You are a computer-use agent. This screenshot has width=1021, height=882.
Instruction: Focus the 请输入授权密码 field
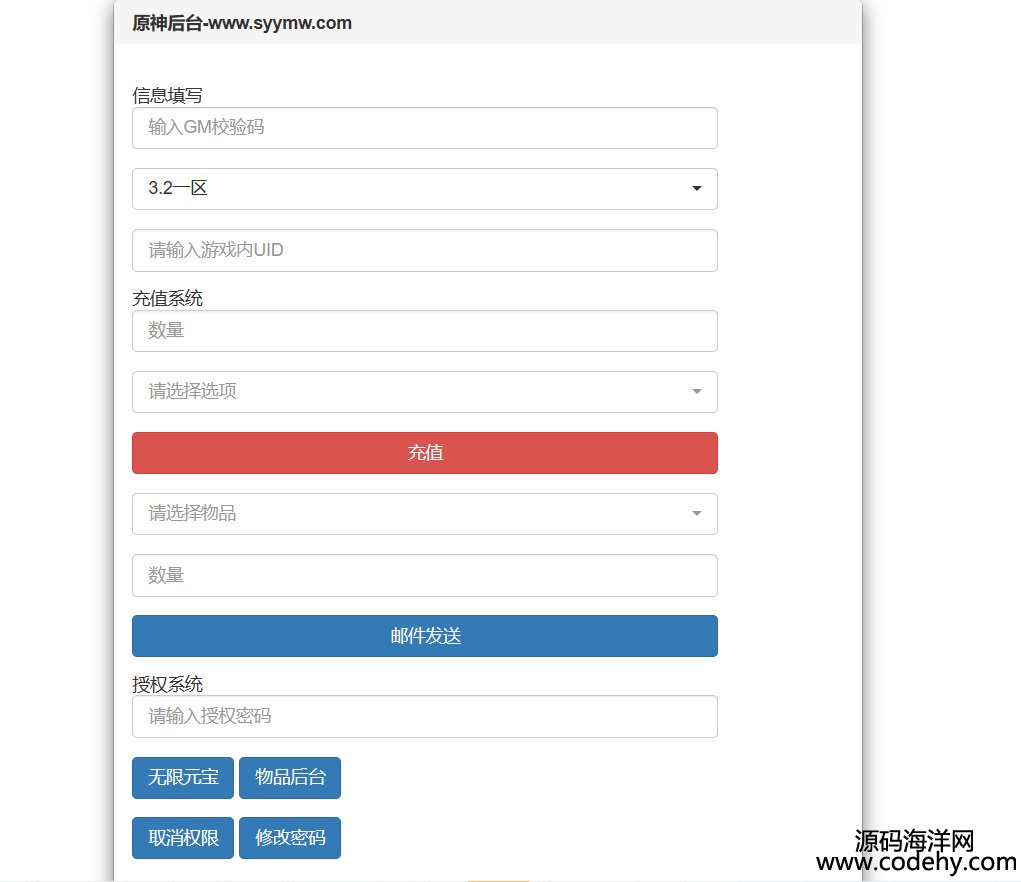(x=425, y=717)
